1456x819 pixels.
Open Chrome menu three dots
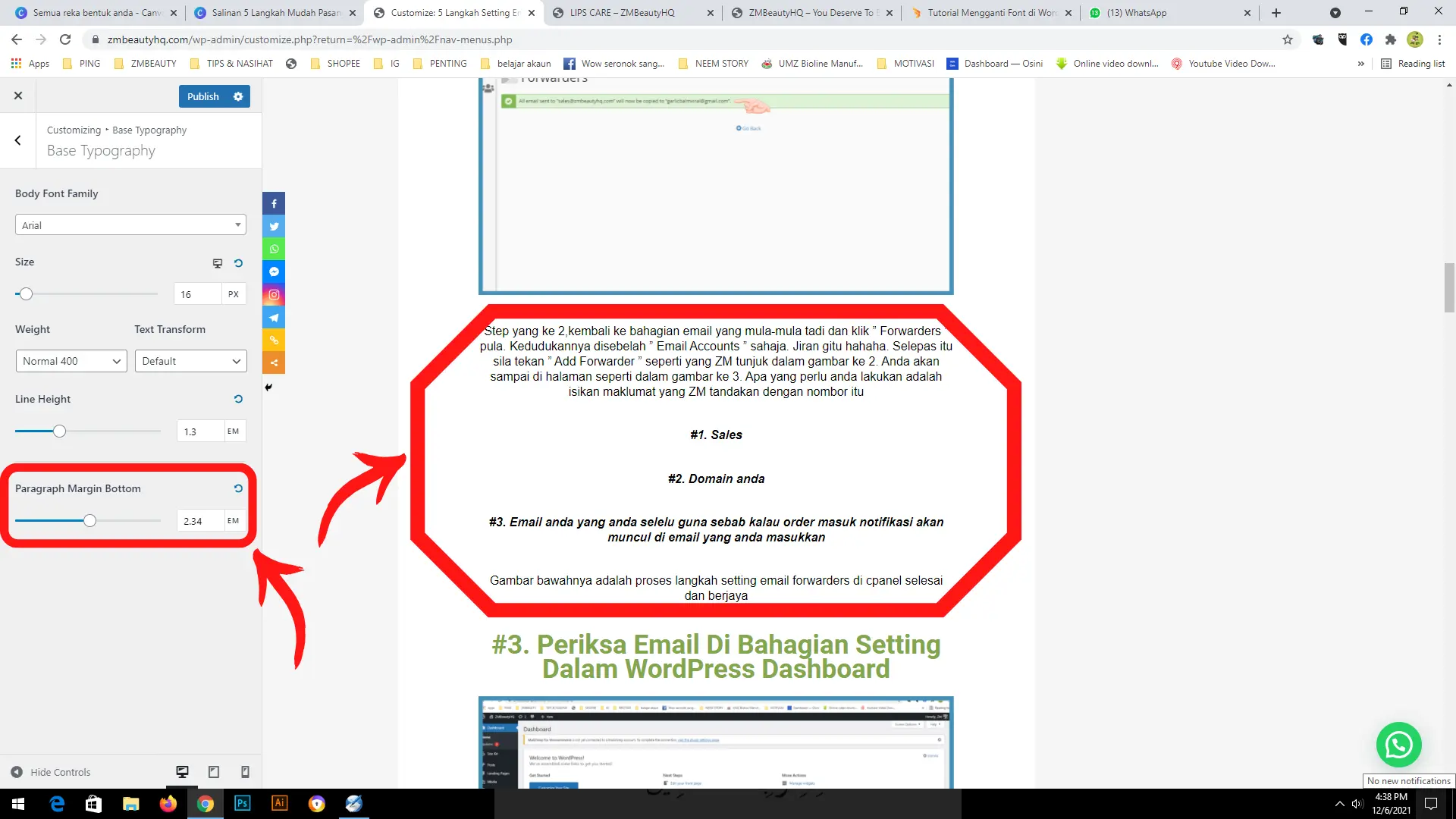tap(1439, 39)
